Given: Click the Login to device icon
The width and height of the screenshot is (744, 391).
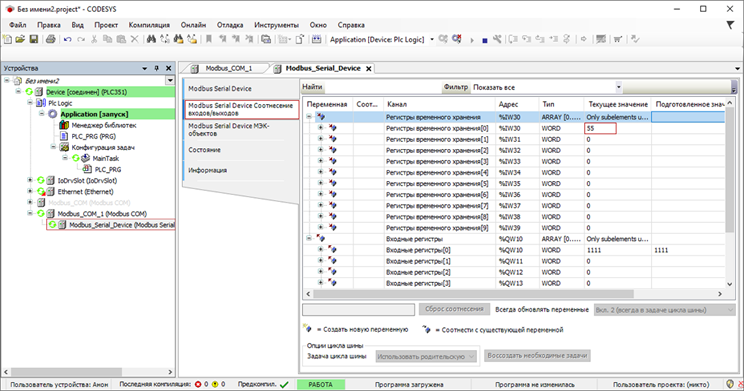Looking at the screenshot, I should (x=443, y=39).
